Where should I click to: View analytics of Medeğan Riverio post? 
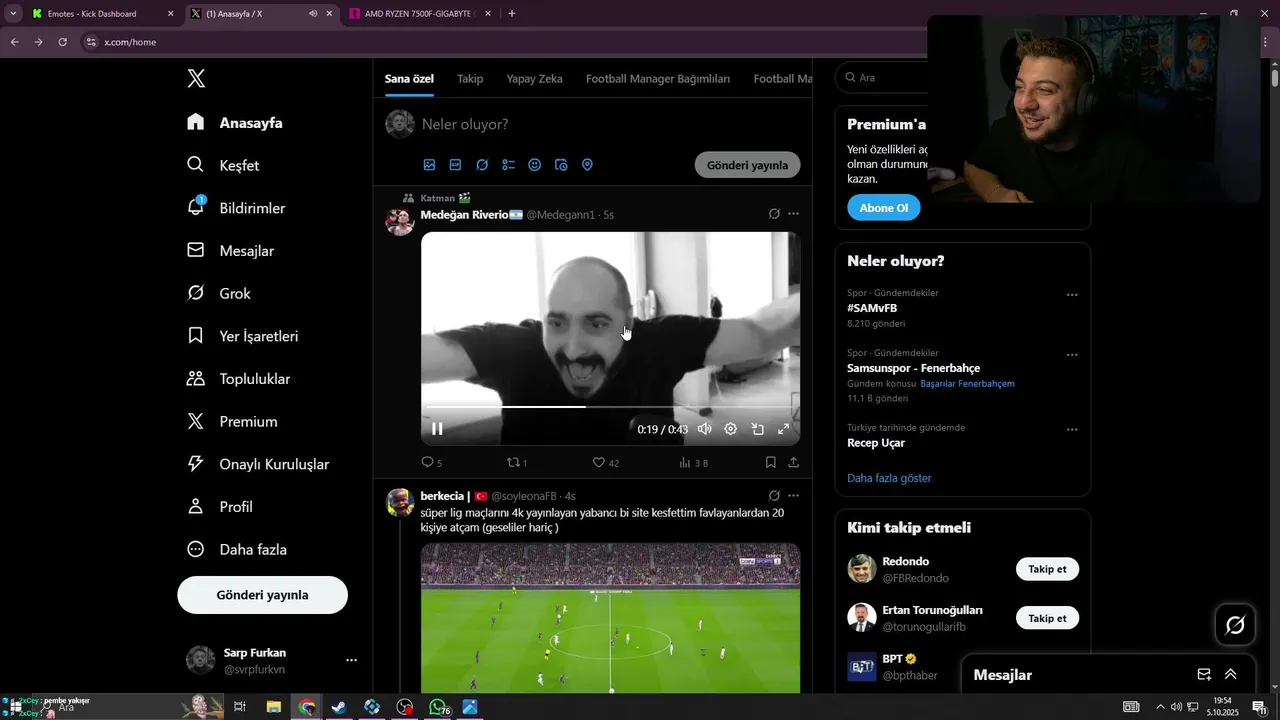(693, 462)
